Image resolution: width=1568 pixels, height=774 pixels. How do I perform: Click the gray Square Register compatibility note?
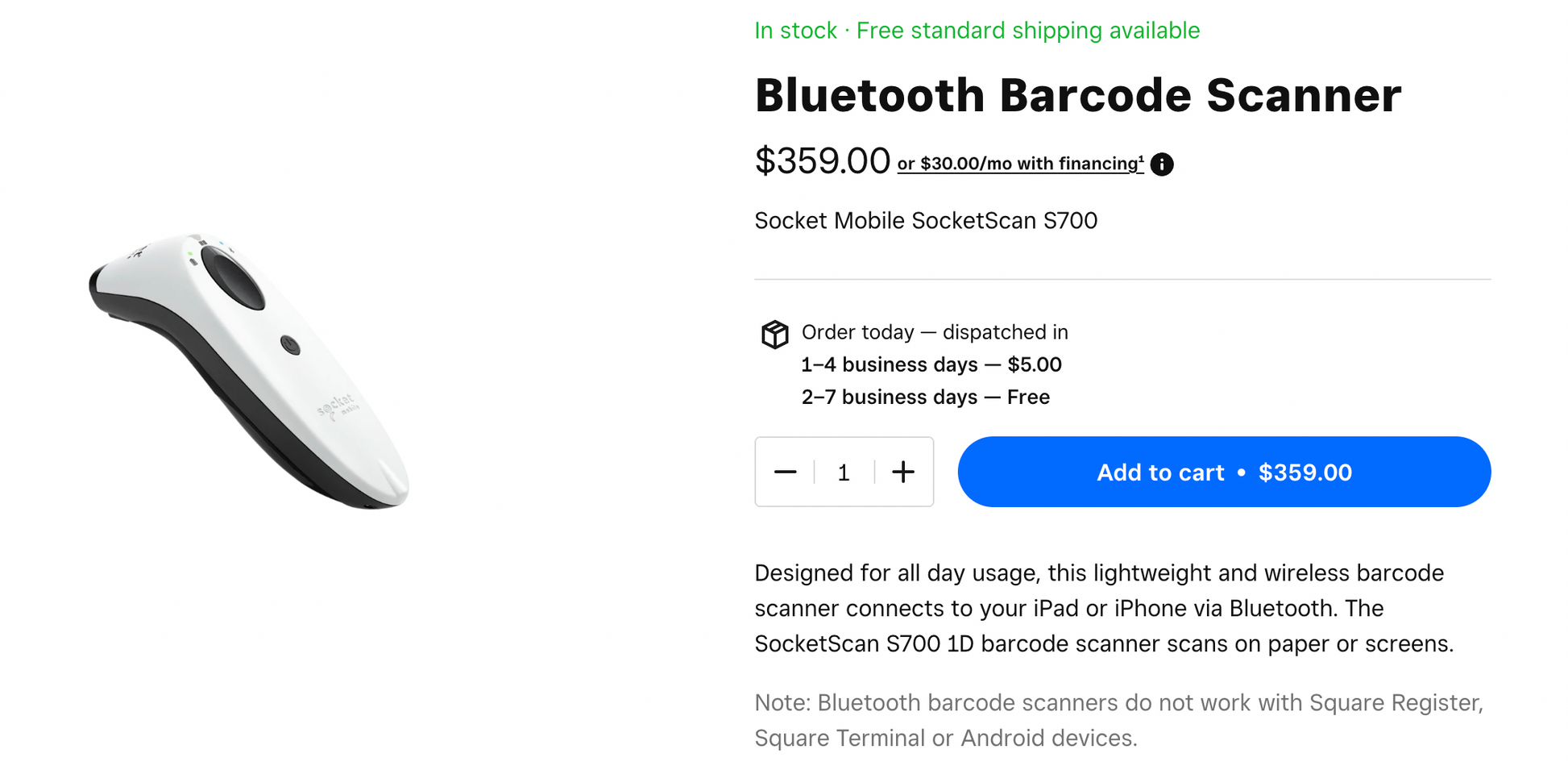pos(1118,720)
